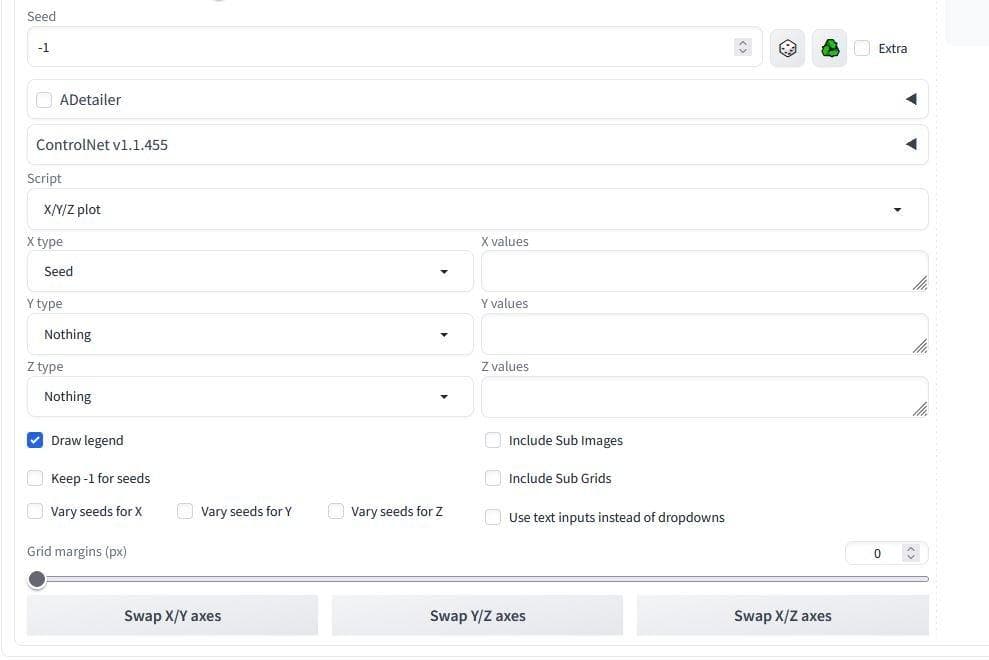This screenshot has height=660, width=989.
Task: Check Include Sub Images box
Action: click(493, 440)
